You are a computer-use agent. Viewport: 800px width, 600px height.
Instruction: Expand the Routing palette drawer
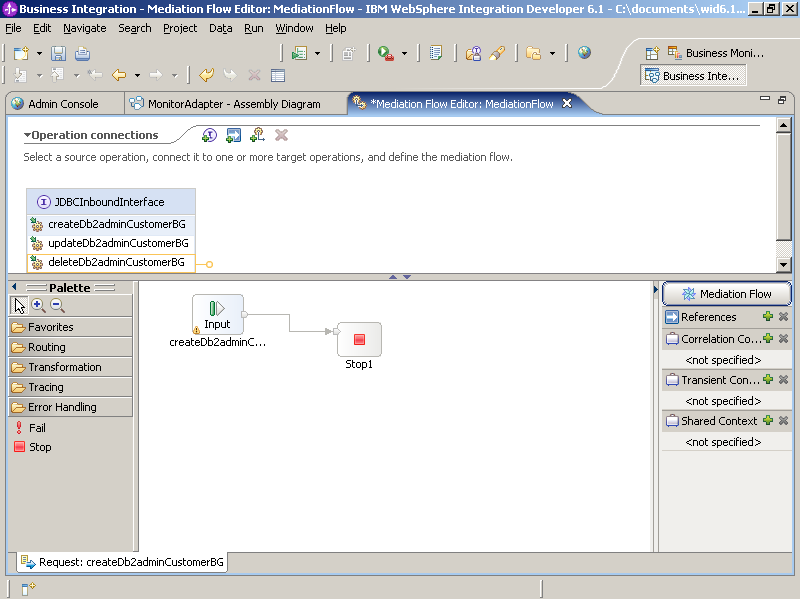click(70, 347)
